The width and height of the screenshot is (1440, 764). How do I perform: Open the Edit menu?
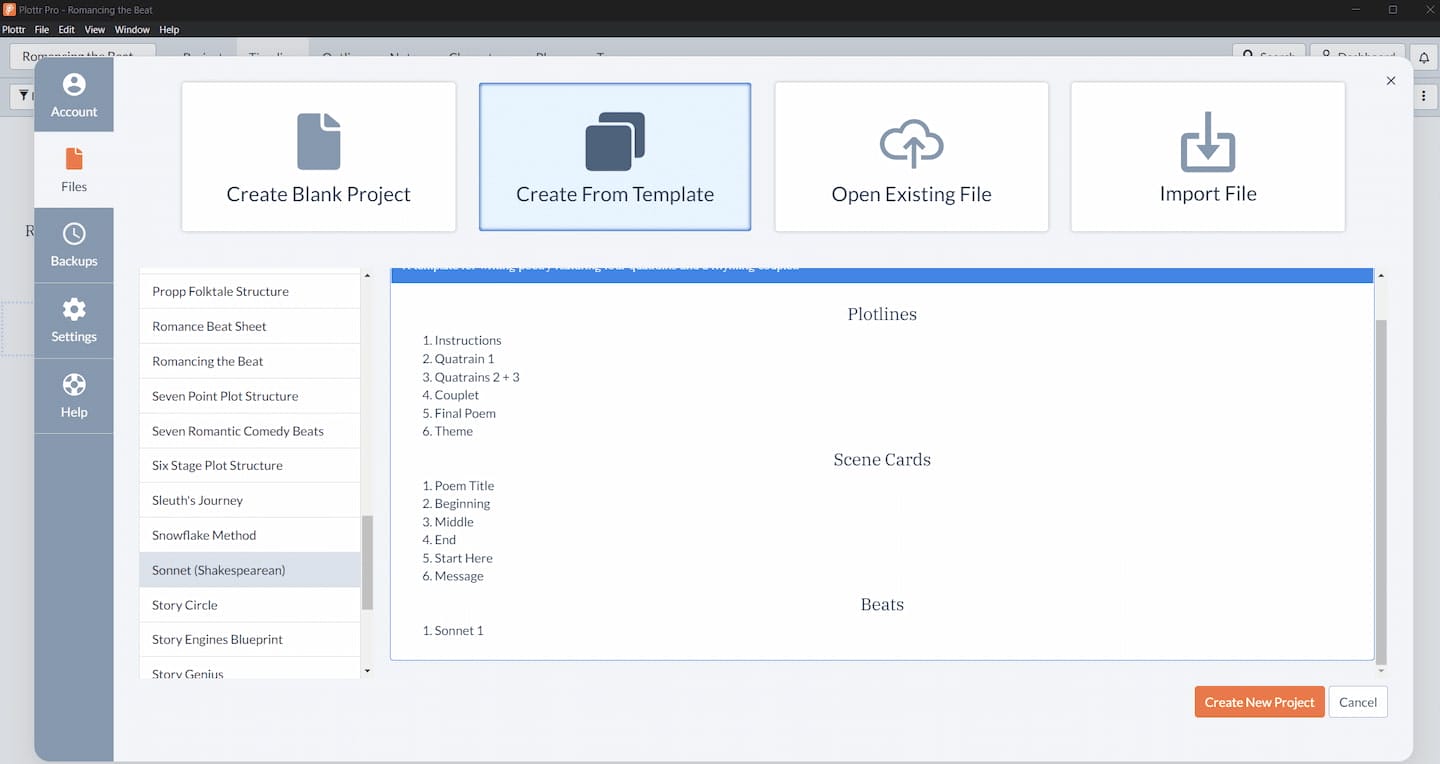click(x=66, y=30)
